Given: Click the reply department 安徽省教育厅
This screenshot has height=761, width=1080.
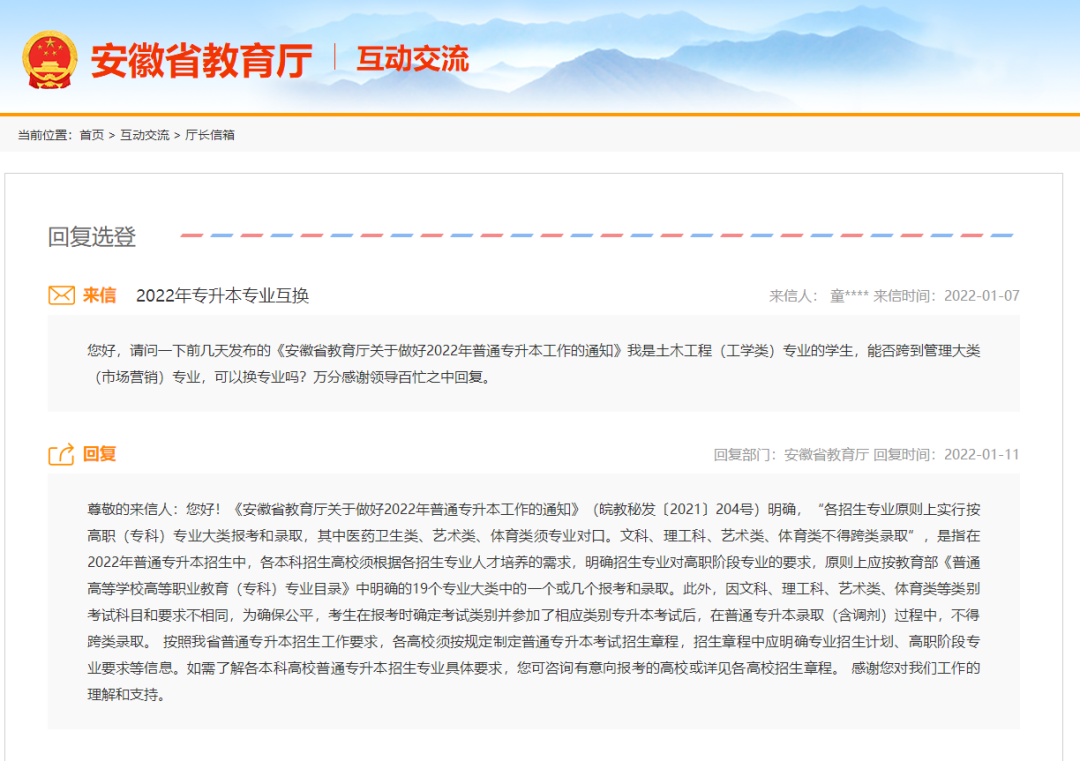Looking at the screenshot, I should [x=826, y=454].
